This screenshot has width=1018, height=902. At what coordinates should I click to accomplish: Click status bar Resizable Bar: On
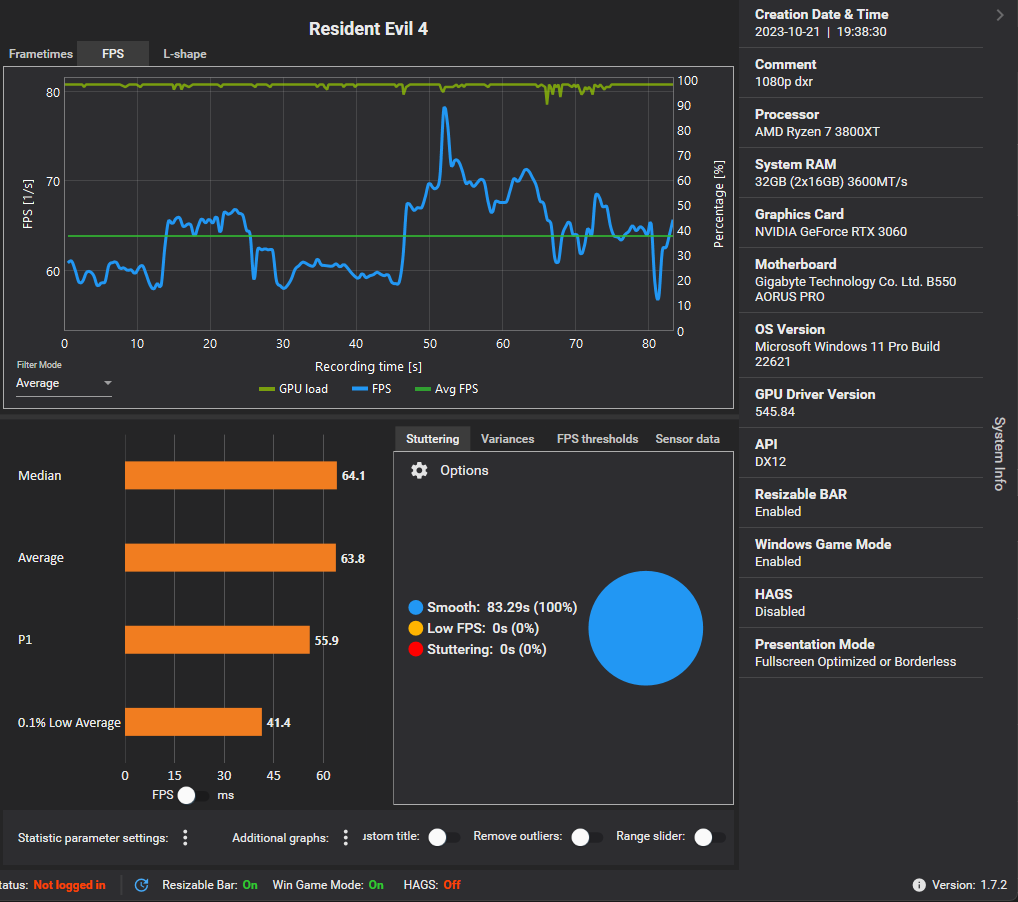coord(210,884)
